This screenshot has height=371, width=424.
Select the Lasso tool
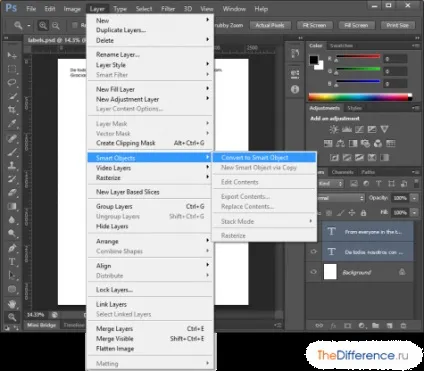coord(12,83)
